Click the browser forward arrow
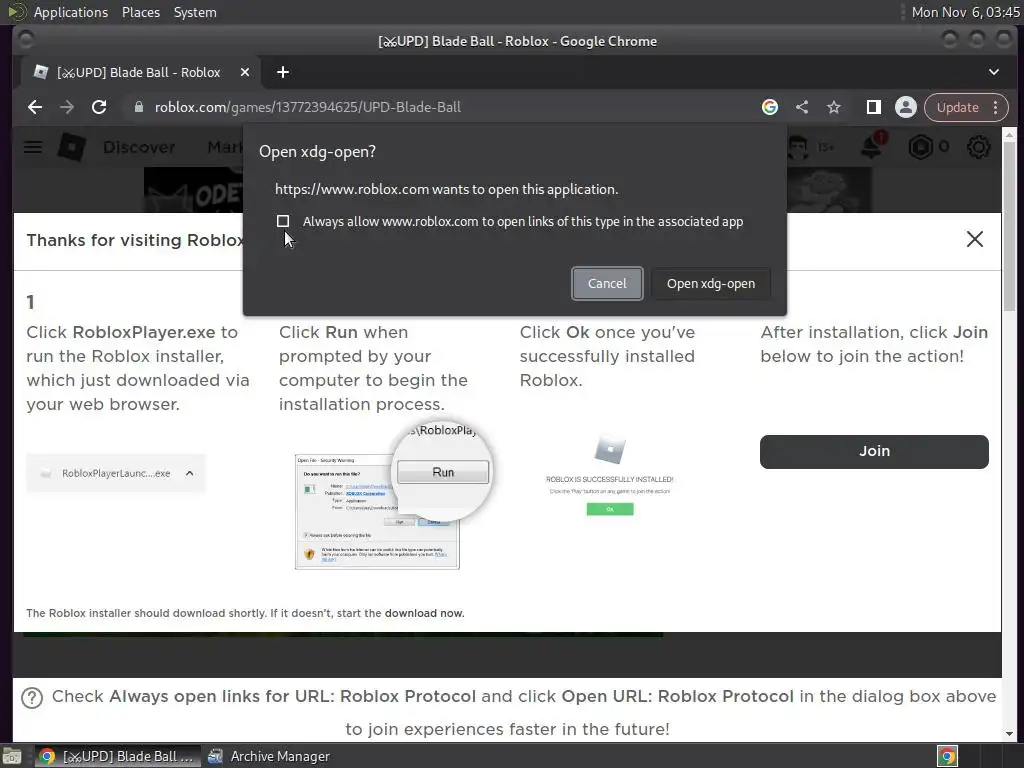 67,107
